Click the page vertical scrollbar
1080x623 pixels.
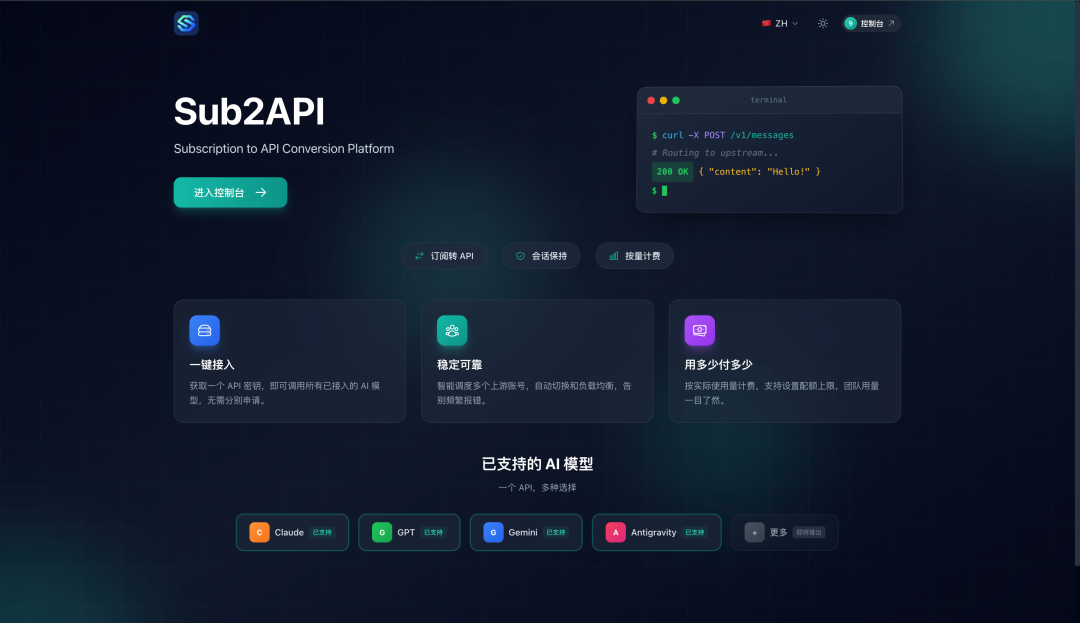[1077, 282]
